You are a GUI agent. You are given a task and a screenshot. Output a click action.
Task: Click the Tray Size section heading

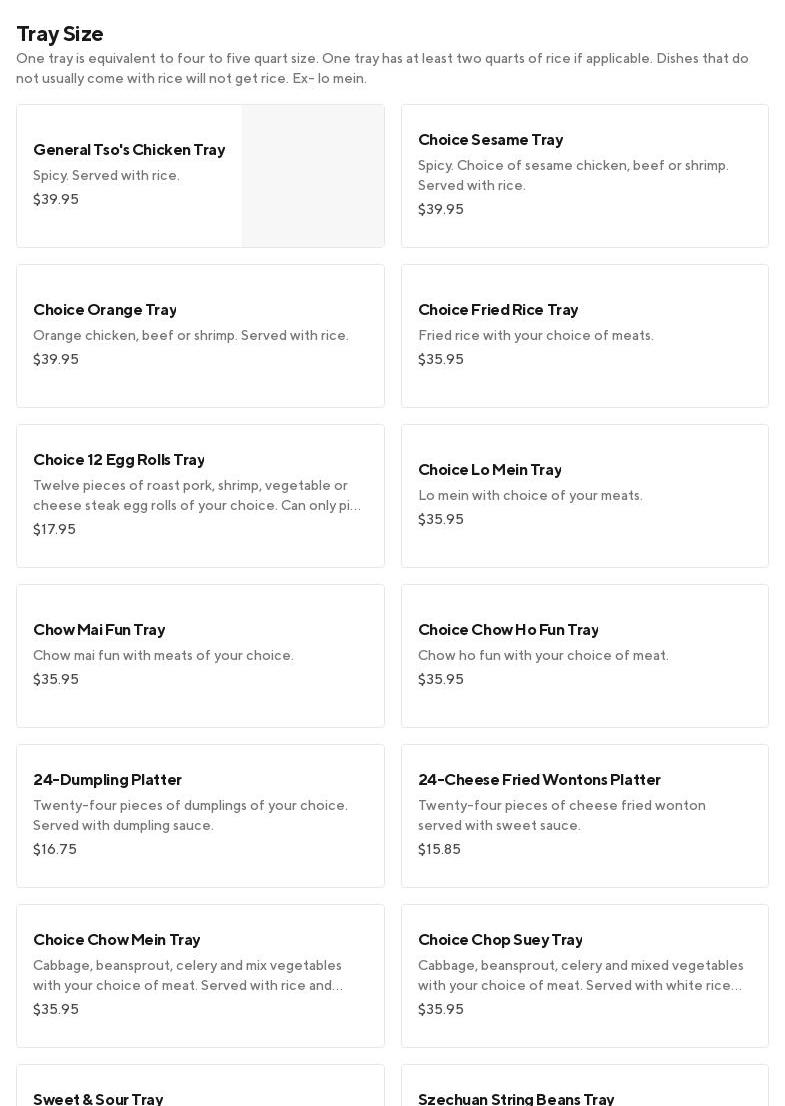click(x=60, y=34)
